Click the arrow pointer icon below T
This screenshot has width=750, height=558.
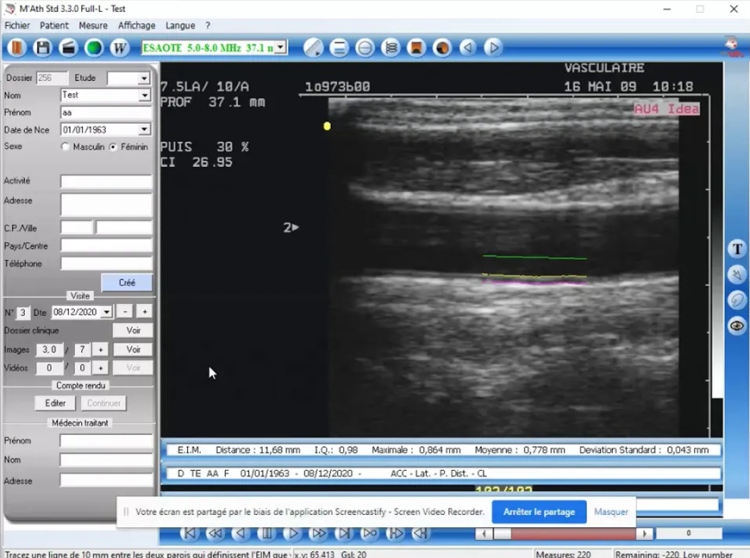pos(737,275)
